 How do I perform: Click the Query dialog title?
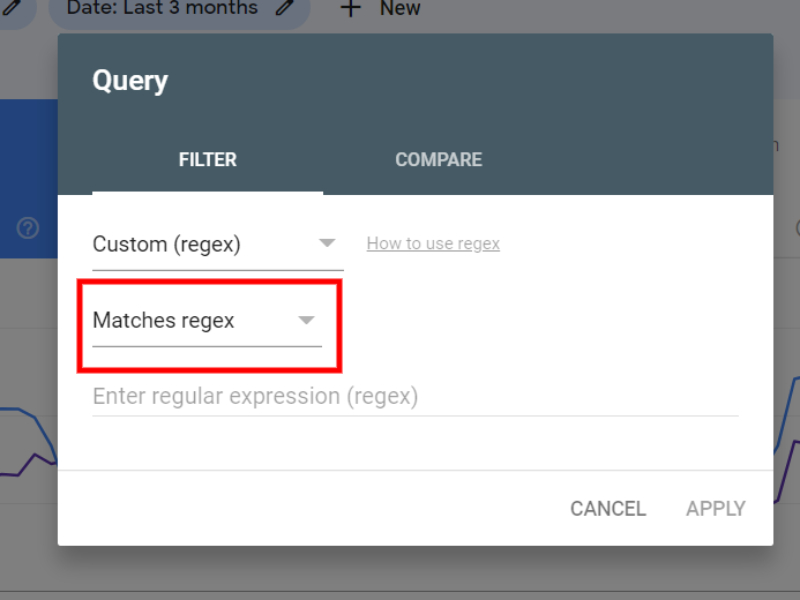(x=130, y=81)
